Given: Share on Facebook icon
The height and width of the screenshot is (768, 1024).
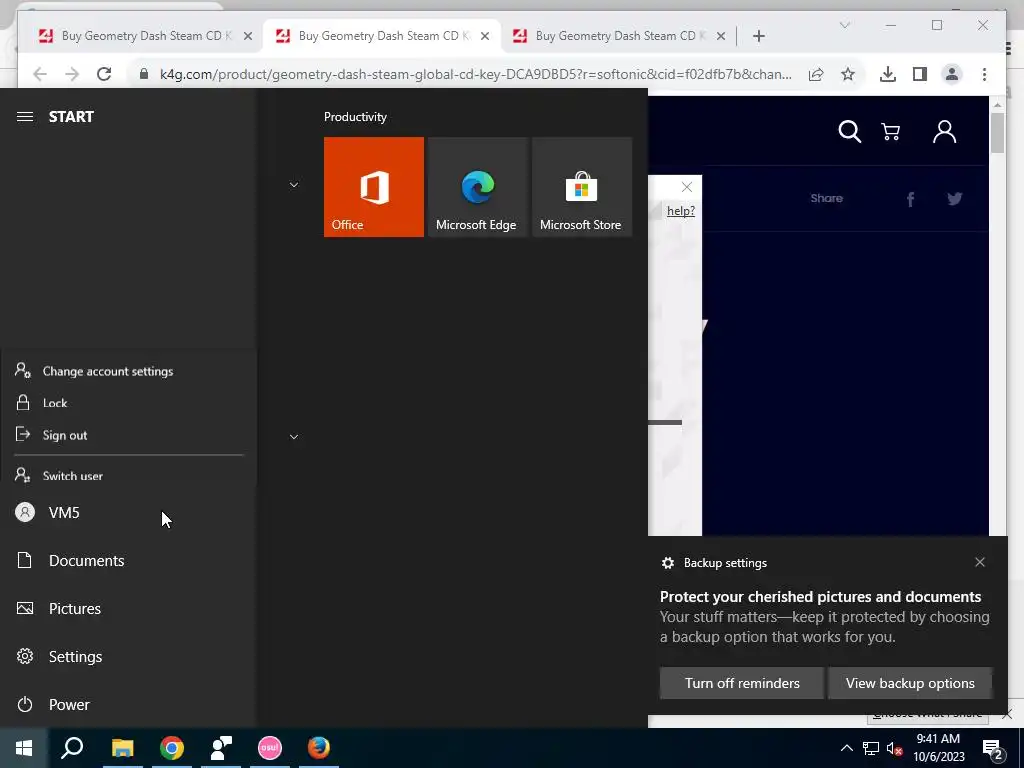Looking at the screenshot, I should [x=910, y=199].
